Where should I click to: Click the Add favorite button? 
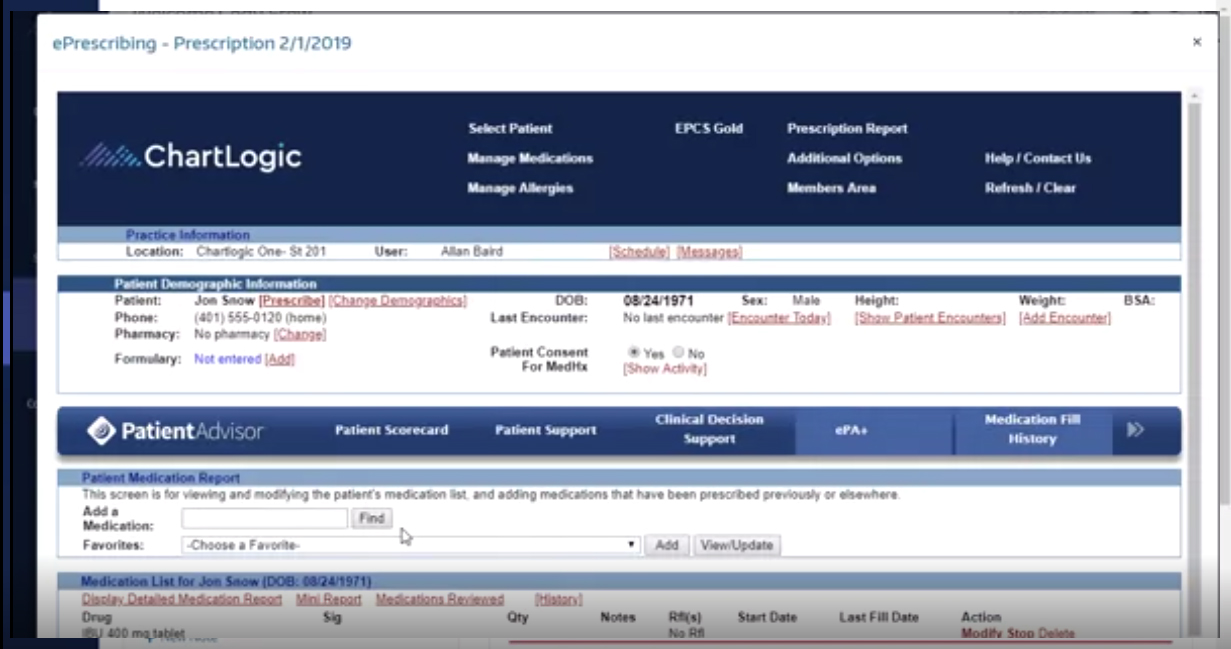tap(666, 545)
